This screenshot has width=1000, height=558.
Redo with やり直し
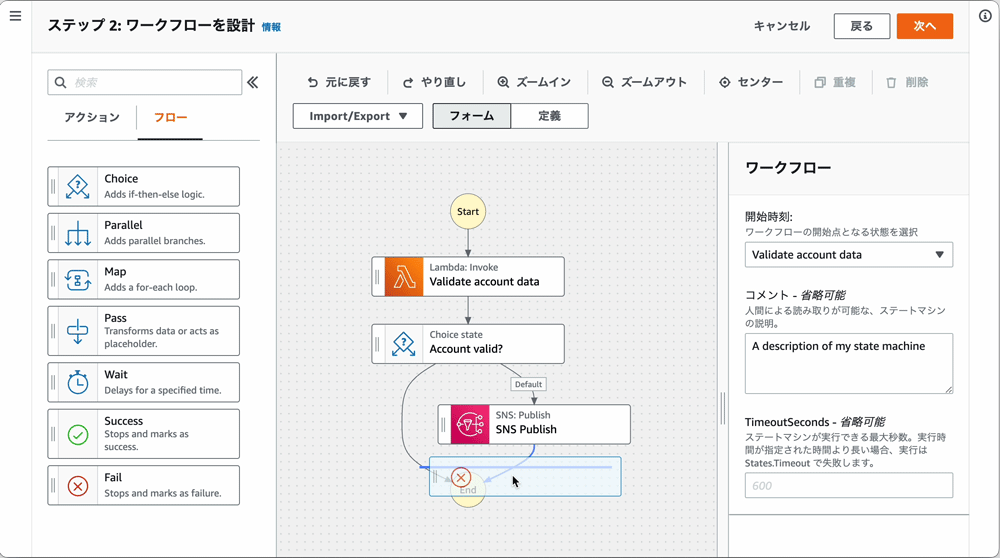(x=434, y=82)
